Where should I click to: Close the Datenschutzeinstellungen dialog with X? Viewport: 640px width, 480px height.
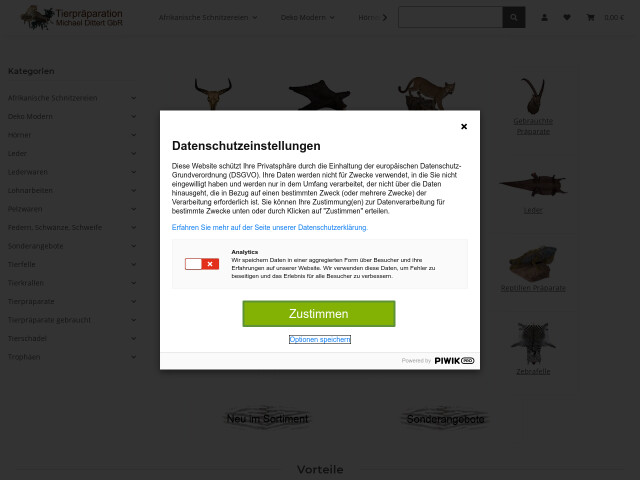pos(464,127)
